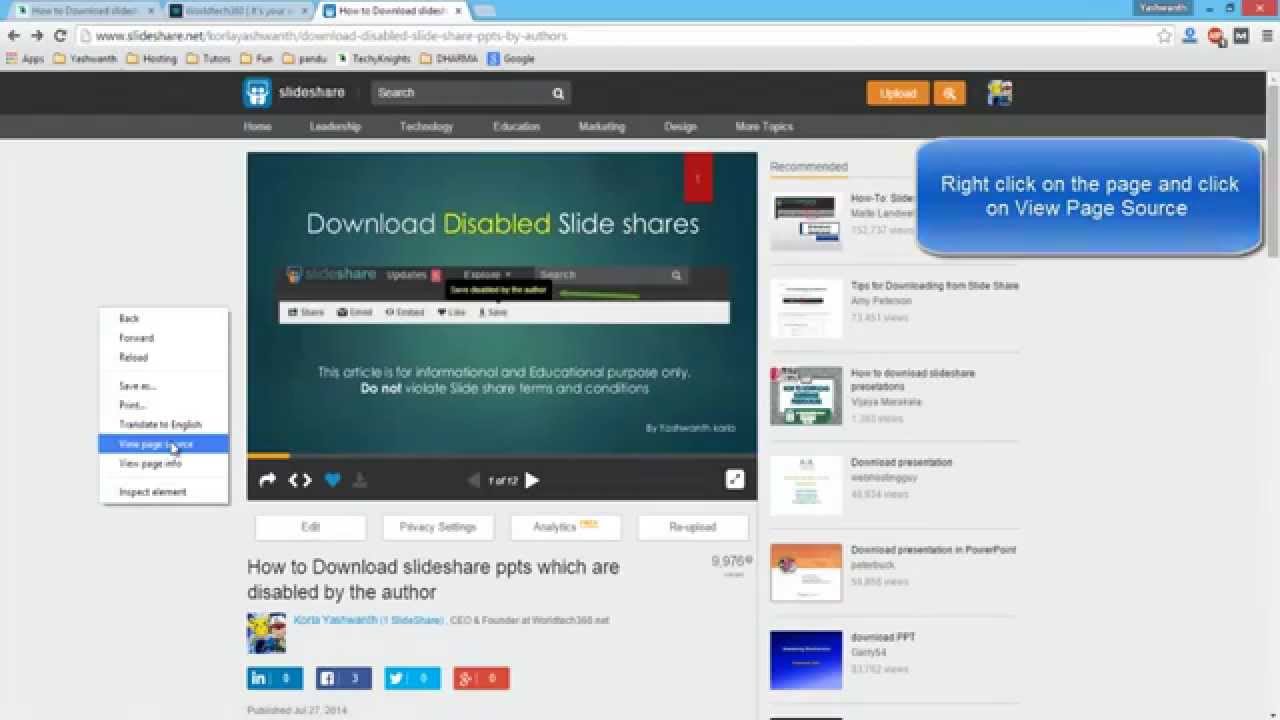This screenshot has height=720, width=1280.
Task: Open Tips for Downloading from Slide Share
Action: tap(934, 286)
